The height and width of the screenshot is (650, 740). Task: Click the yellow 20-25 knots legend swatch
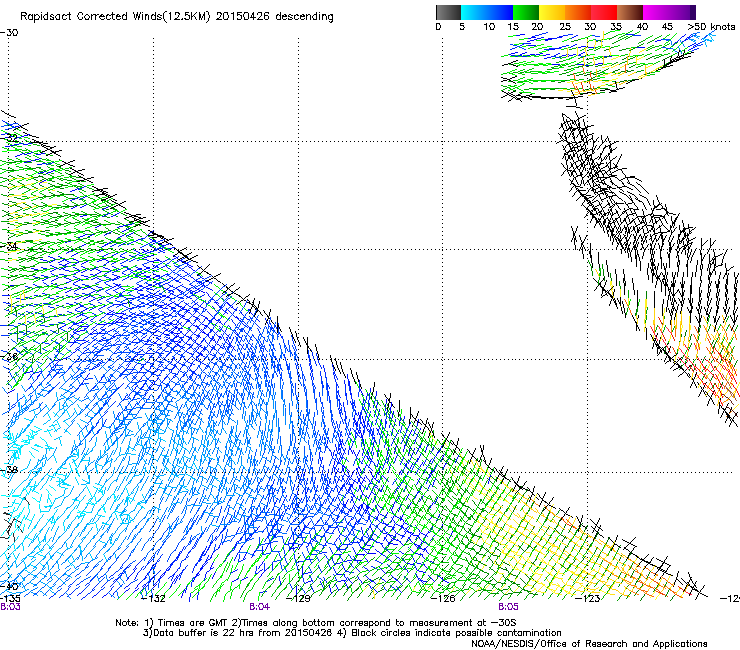(x=552, y=12)
